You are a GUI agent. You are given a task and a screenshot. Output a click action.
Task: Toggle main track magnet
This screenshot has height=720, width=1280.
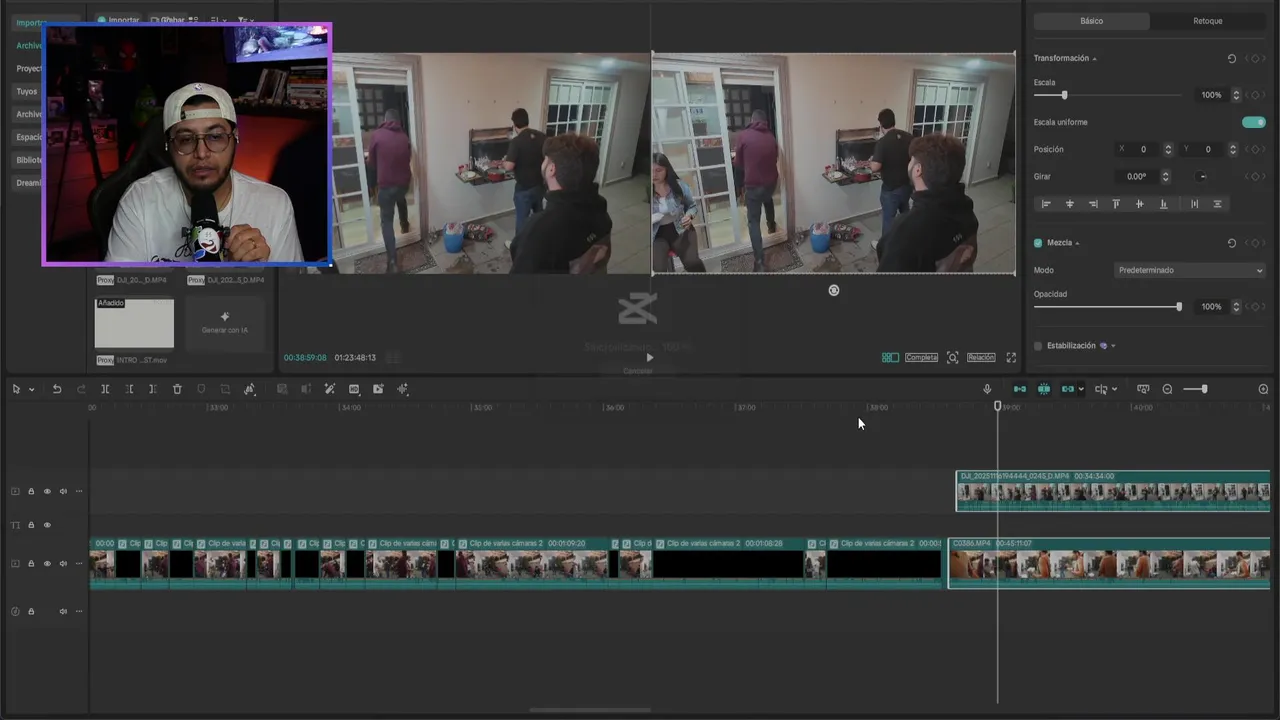coord(1020,389)
